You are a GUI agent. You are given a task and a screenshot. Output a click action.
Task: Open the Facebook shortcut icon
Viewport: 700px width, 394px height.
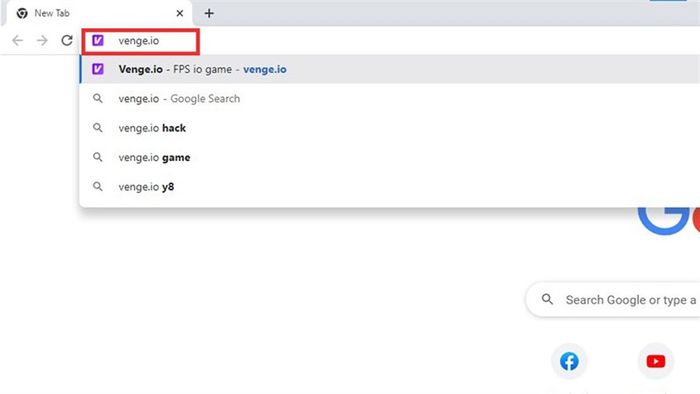(569, 361)
